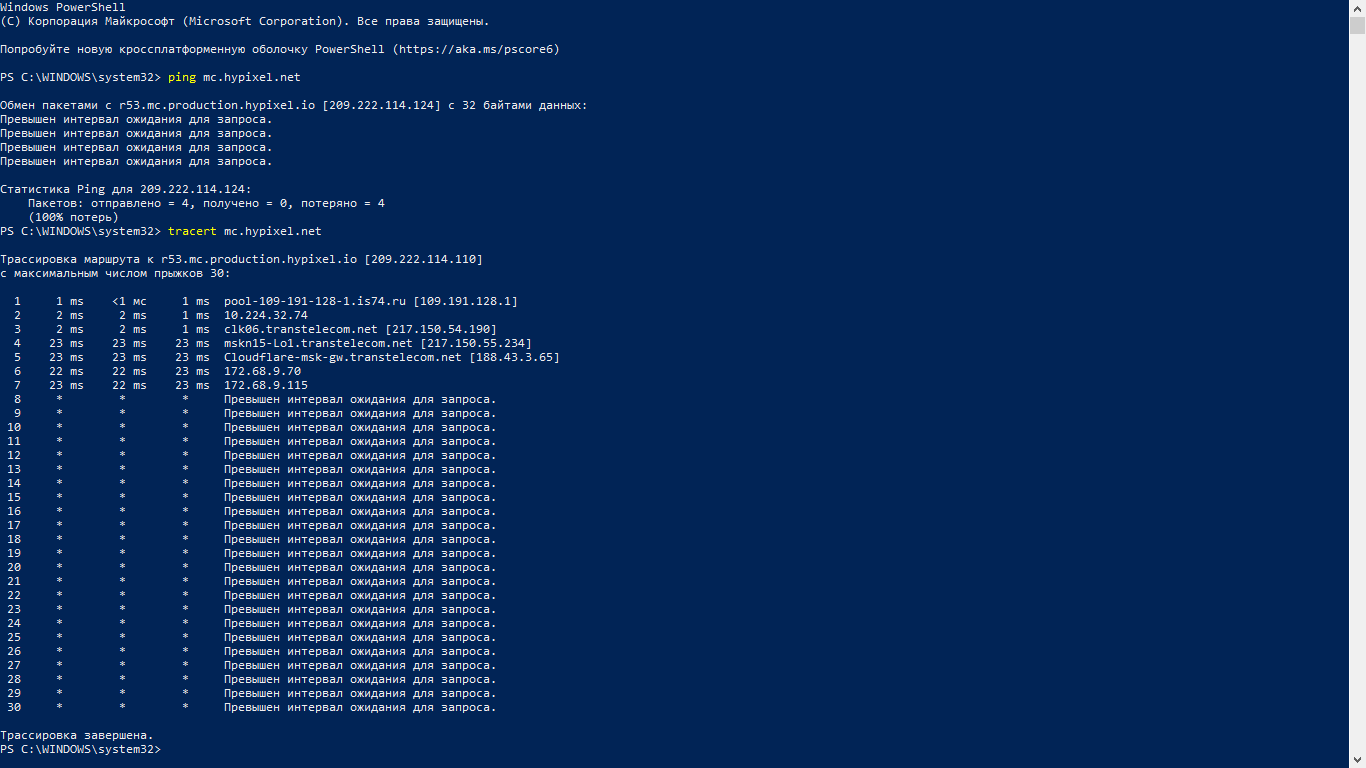
Task: Click IP 209.222.114.110 in tracert header
Action: click(x=423, y=259)
